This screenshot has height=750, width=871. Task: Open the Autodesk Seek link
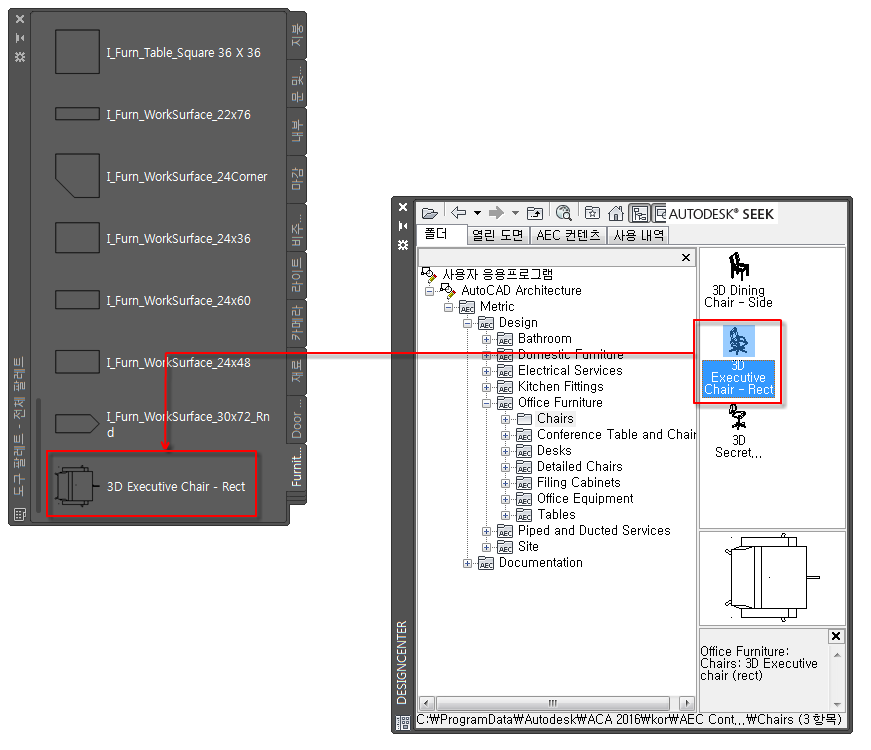(721, 214)
